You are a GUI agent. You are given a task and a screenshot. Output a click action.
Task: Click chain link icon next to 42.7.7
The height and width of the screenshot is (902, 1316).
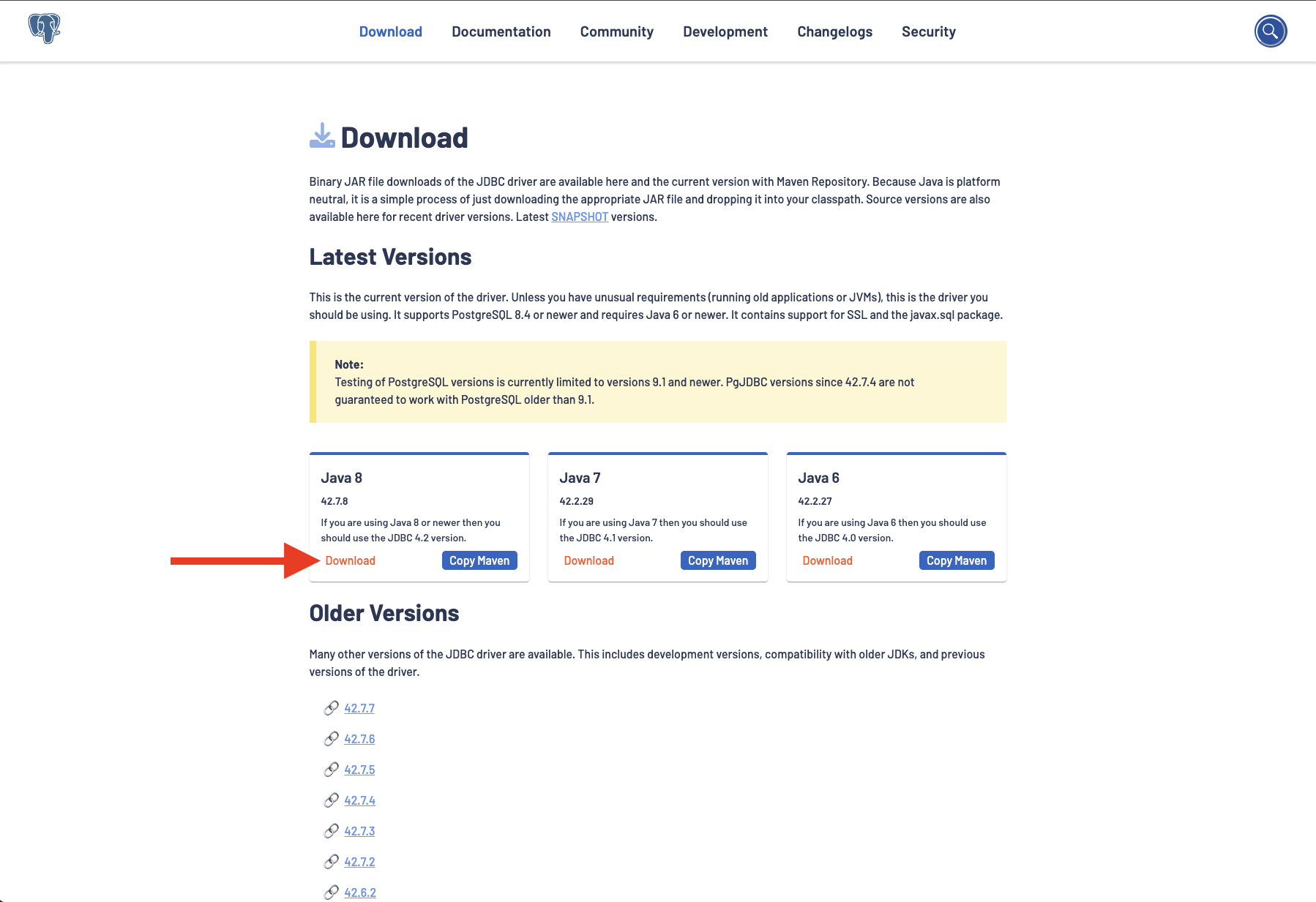[x=332, y=708]
